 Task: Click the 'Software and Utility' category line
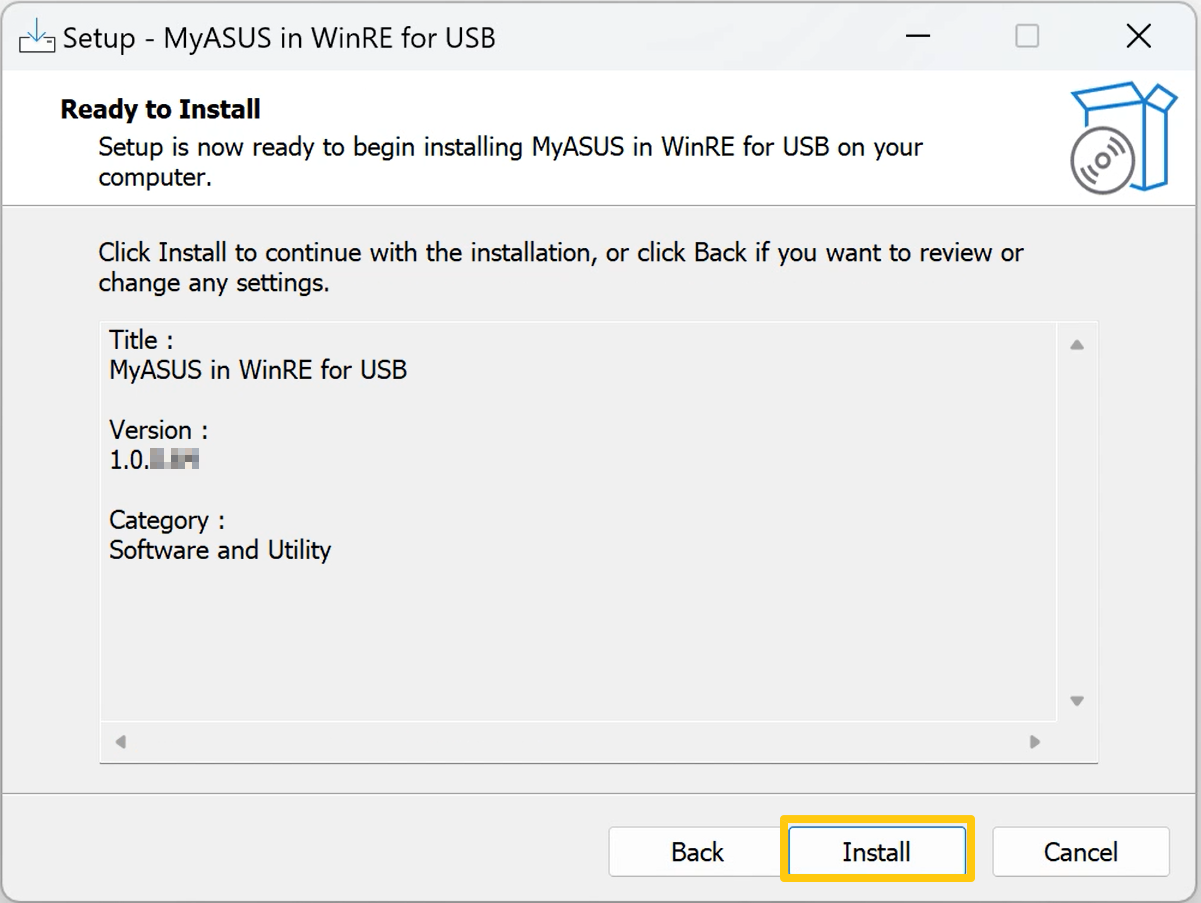coord(220,550)
